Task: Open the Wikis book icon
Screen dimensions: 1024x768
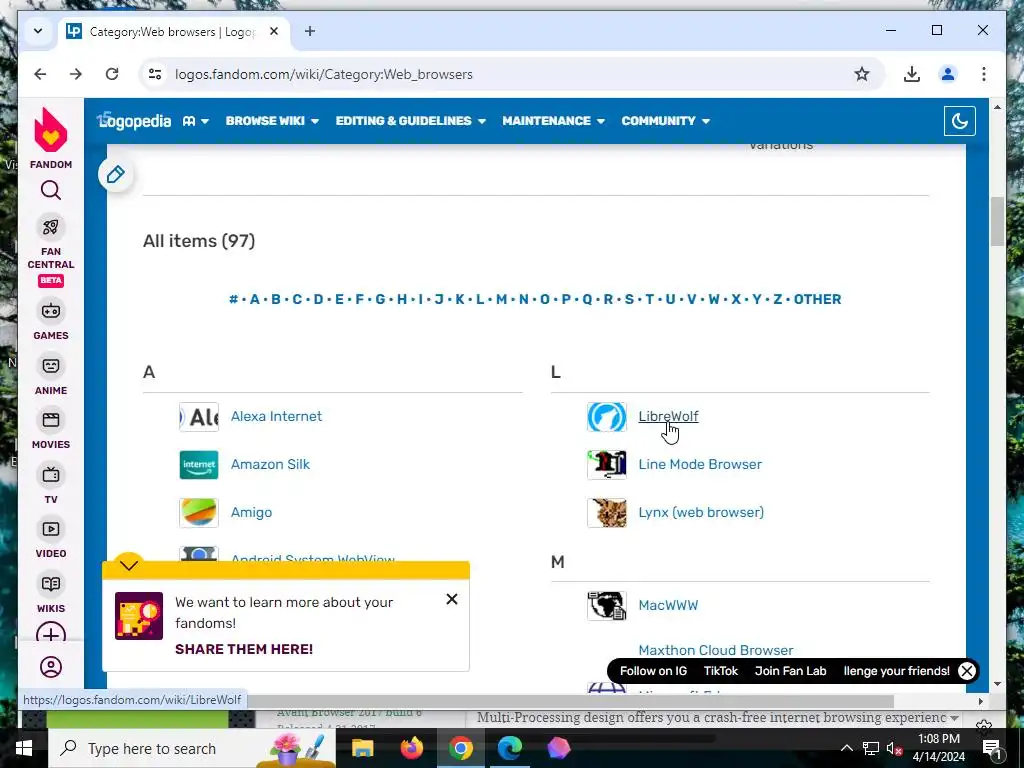Action: click(50, 584)
